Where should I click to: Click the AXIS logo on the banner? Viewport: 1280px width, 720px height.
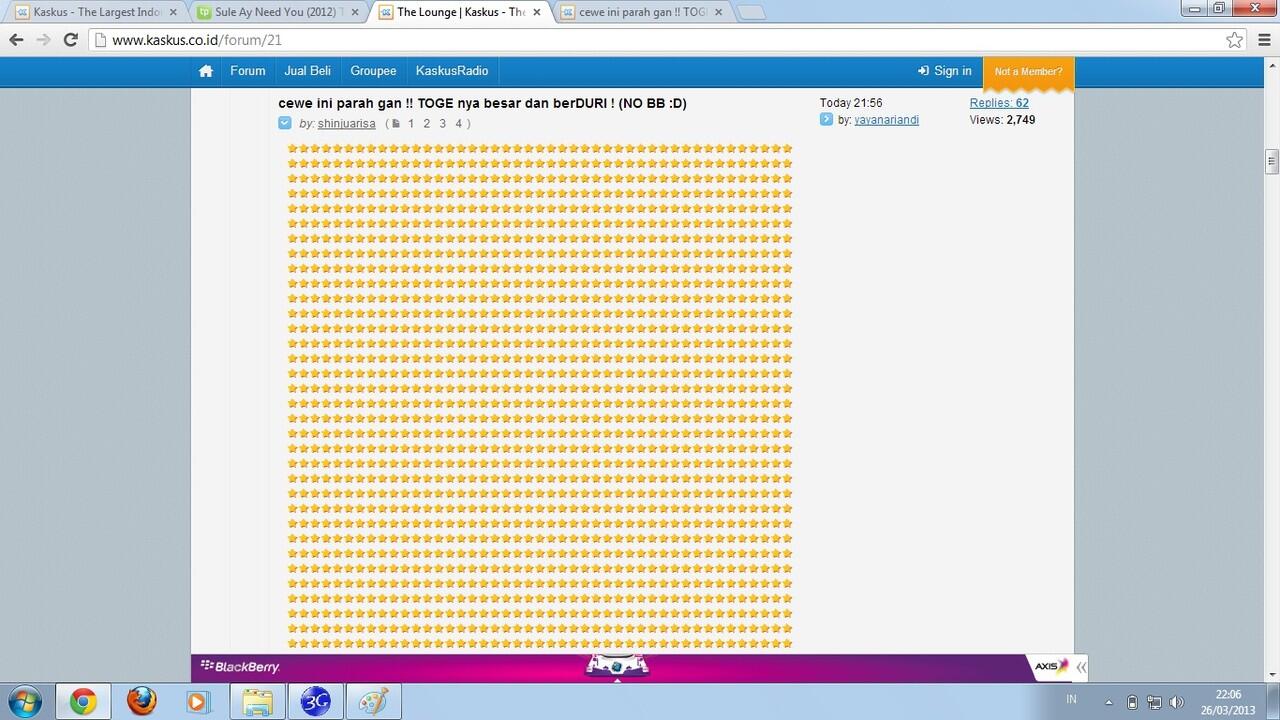point(1051,666)
